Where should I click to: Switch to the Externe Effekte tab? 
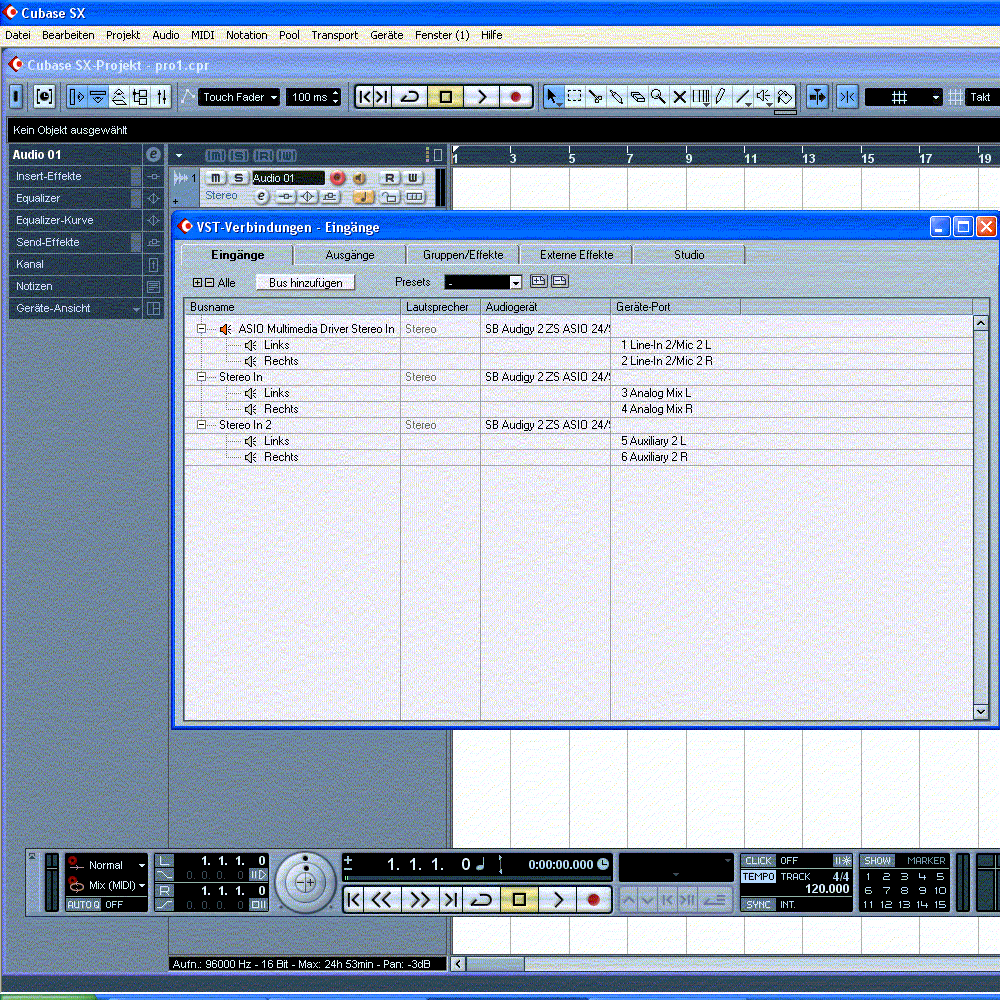tap(577, 254)
